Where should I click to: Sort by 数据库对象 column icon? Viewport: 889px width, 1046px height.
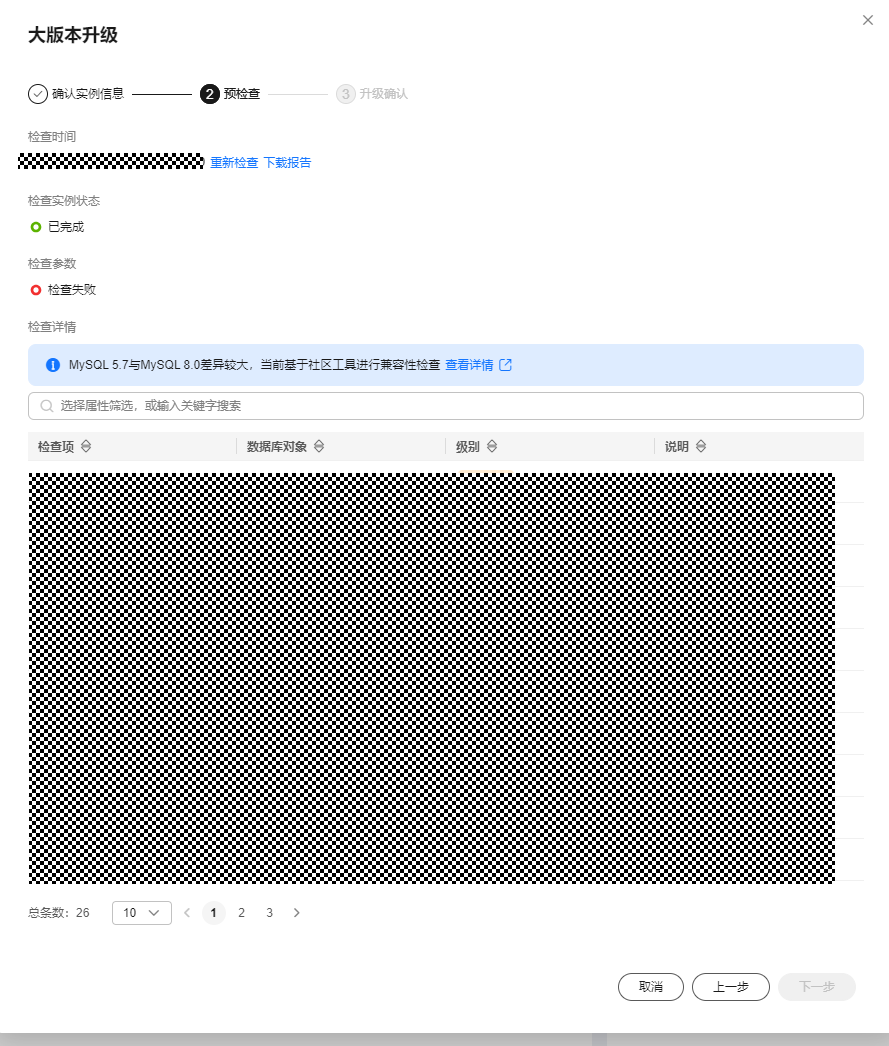[x=319, y=446]
